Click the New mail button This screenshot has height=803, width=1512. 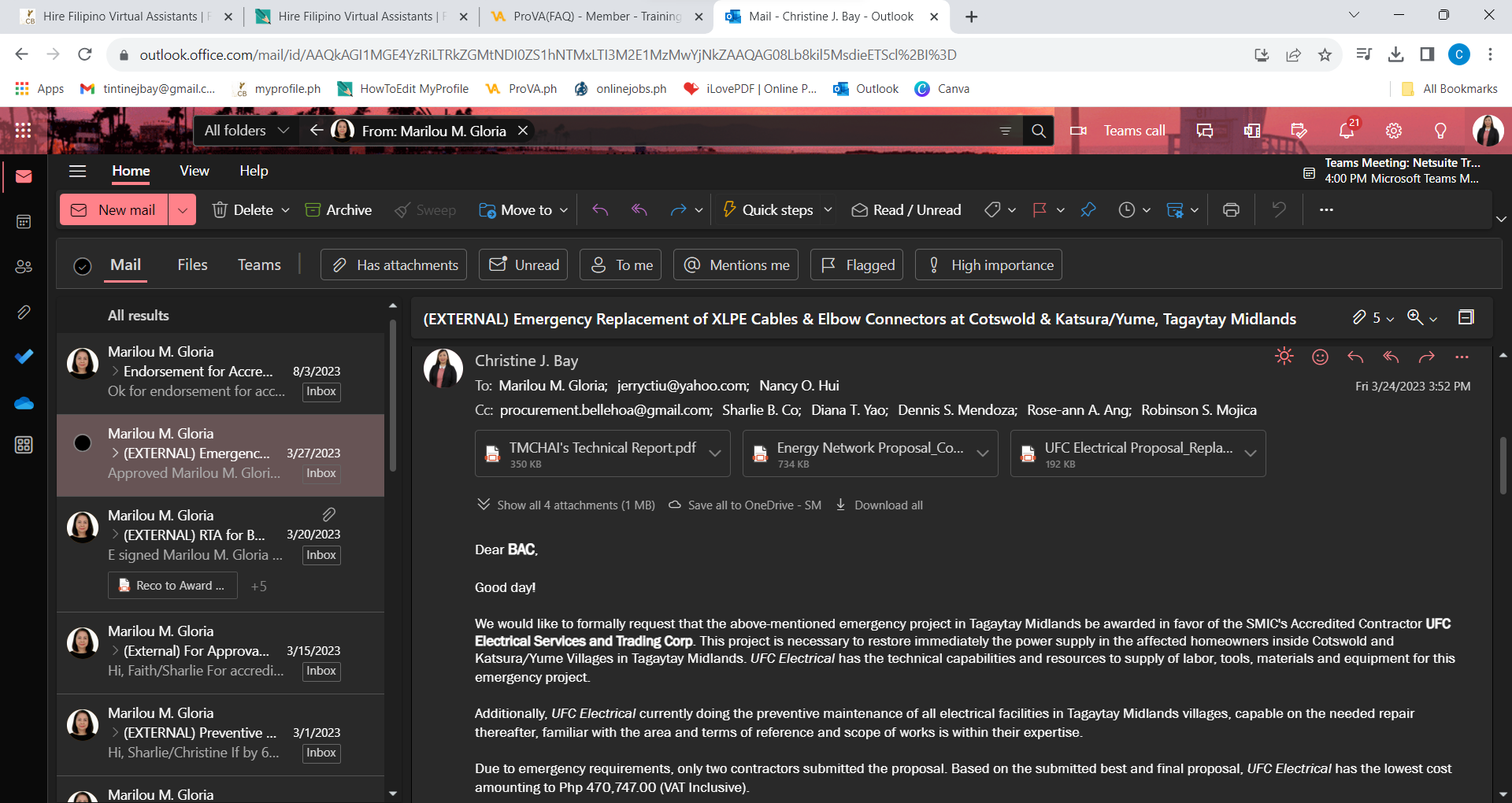point(114,210)
